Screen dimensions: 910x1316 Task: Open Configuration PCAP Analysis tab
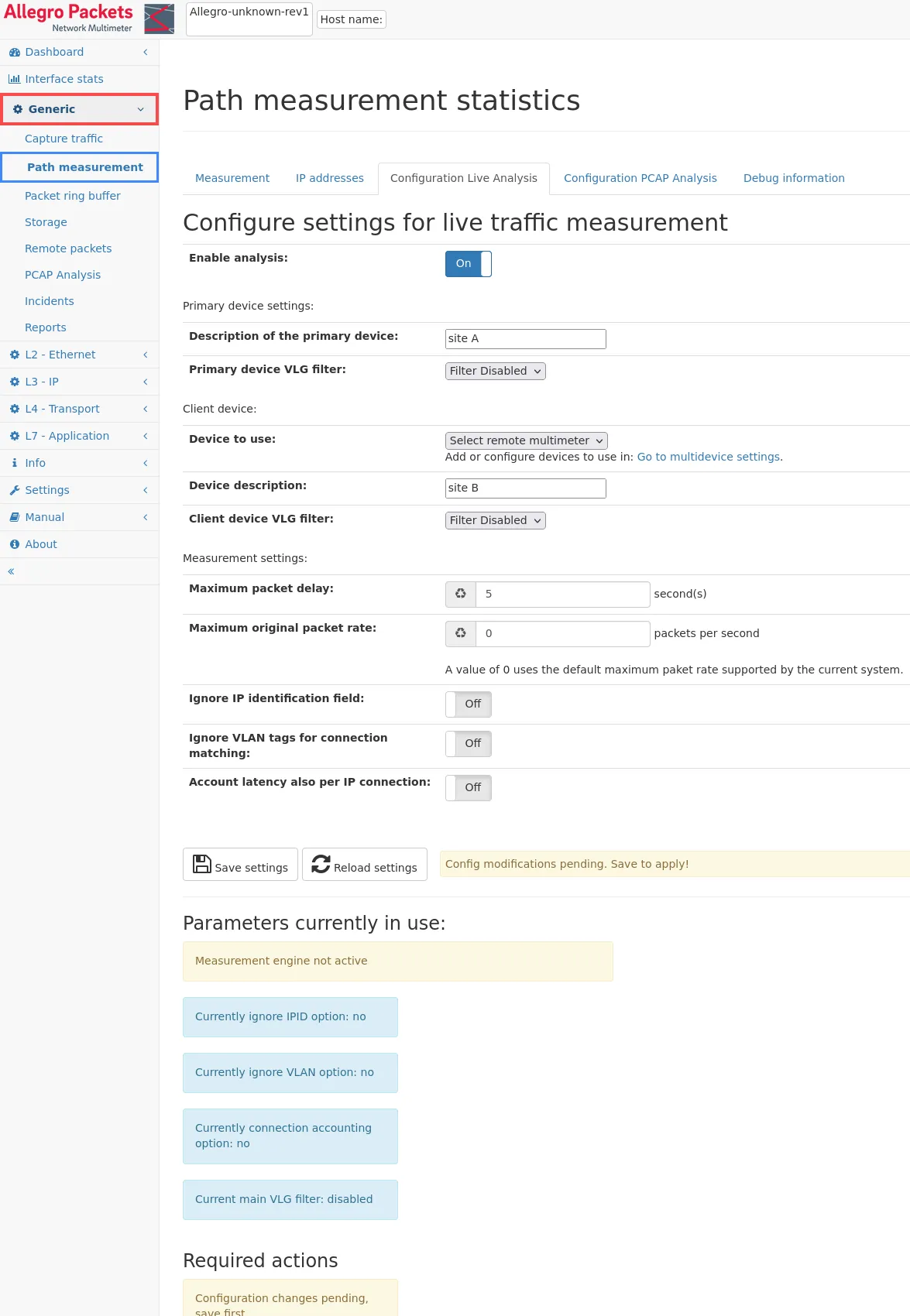click(640, 178)
